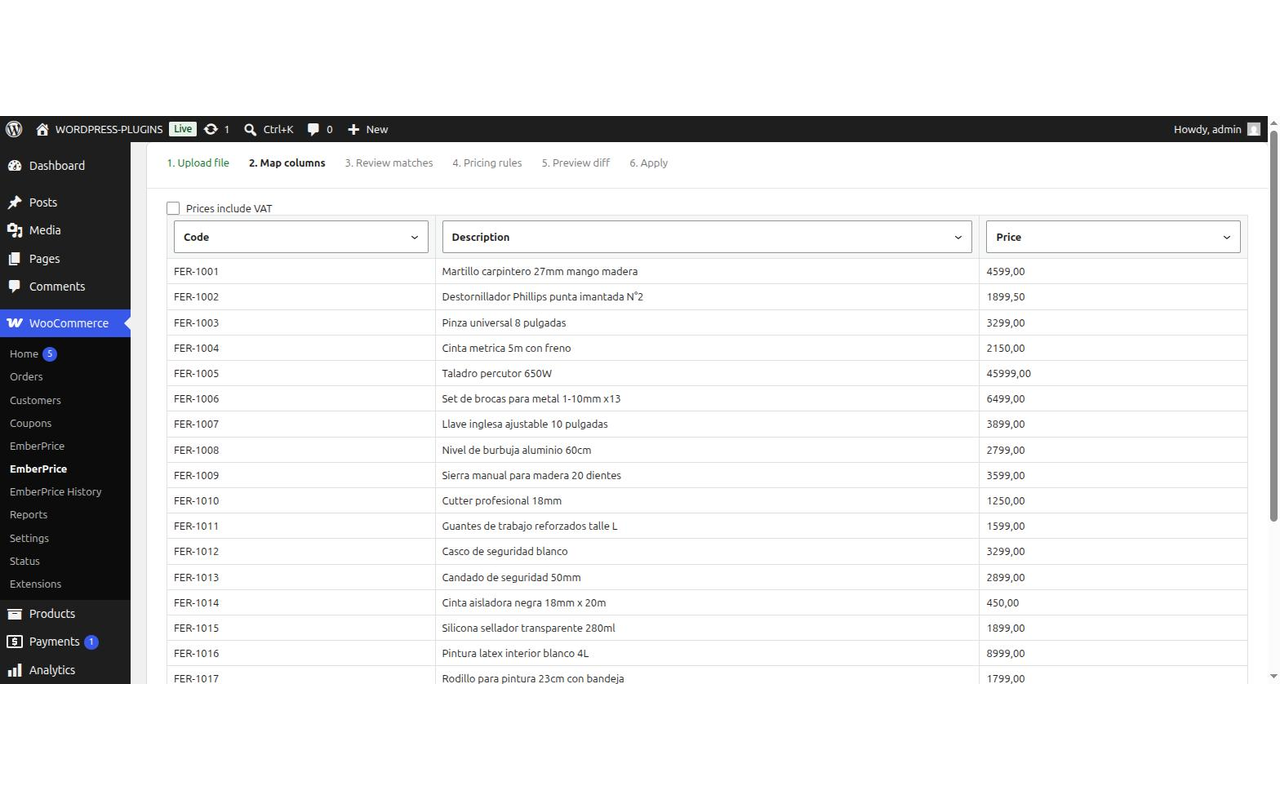Open the Description column mapping dropdown
Viewport: 1280px width, 800px height.
click(707, 237)
